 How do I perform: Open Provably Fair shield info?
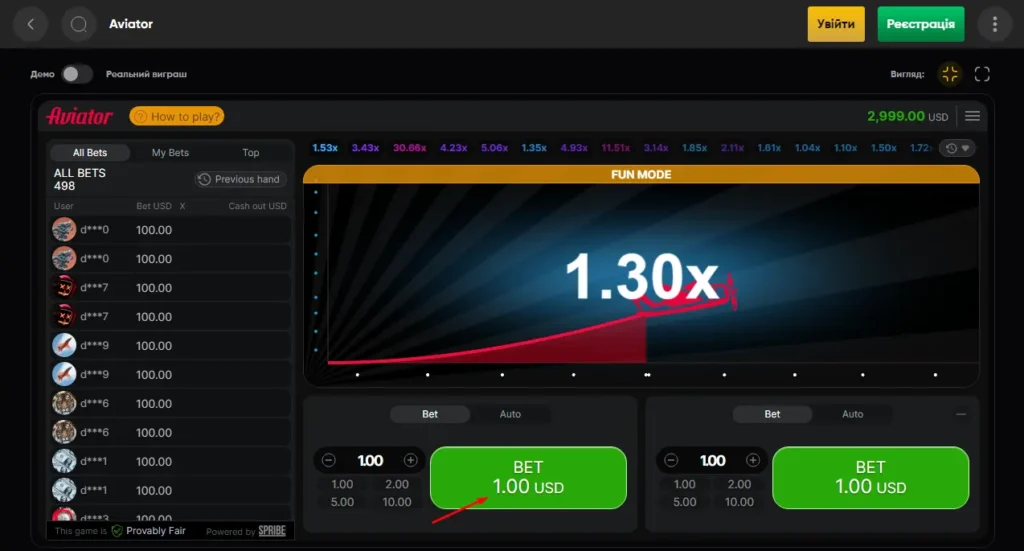(117, 531)
